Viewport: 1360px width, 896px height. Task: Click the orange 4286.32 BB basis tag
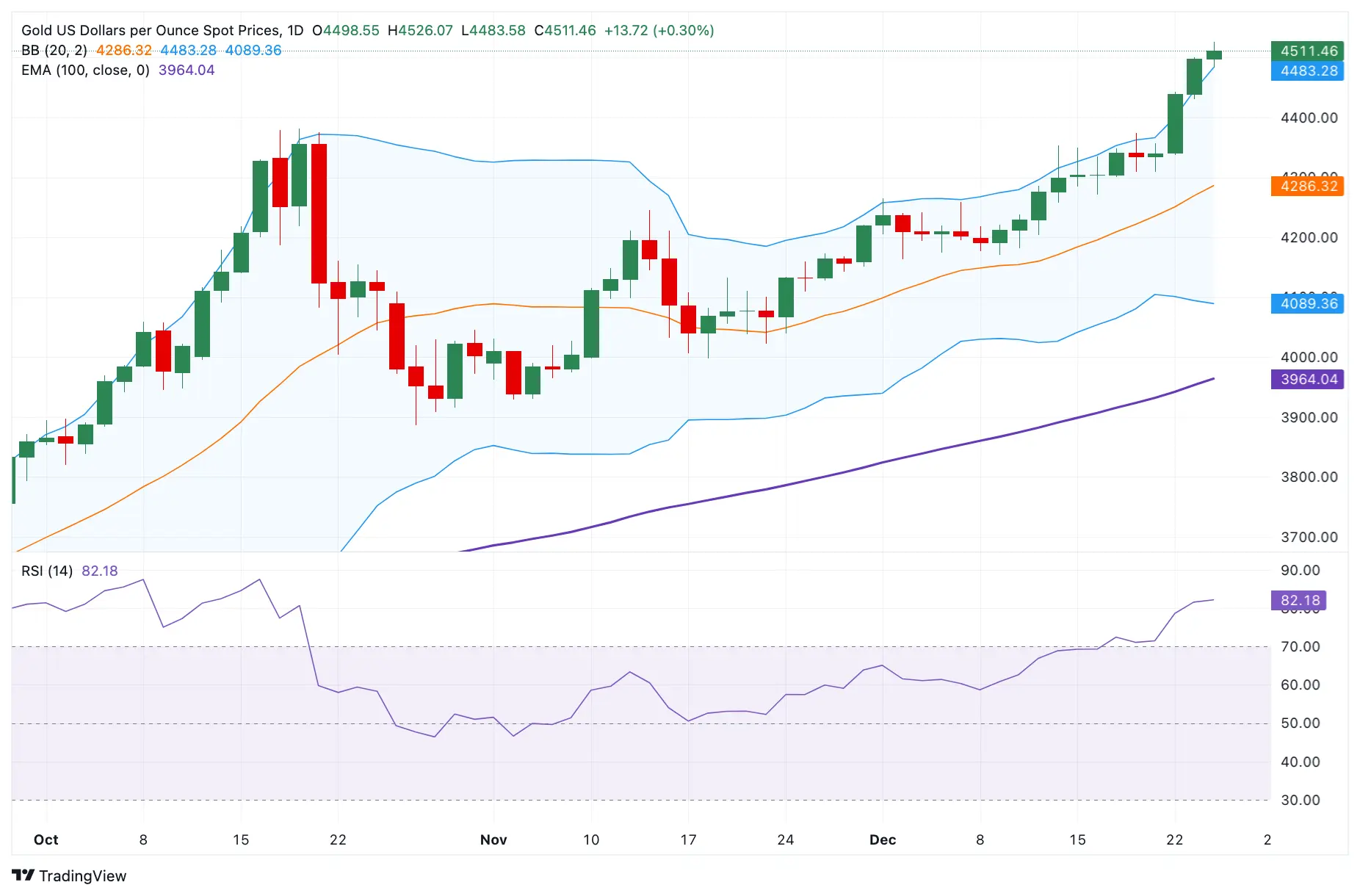coord(1307,186)
